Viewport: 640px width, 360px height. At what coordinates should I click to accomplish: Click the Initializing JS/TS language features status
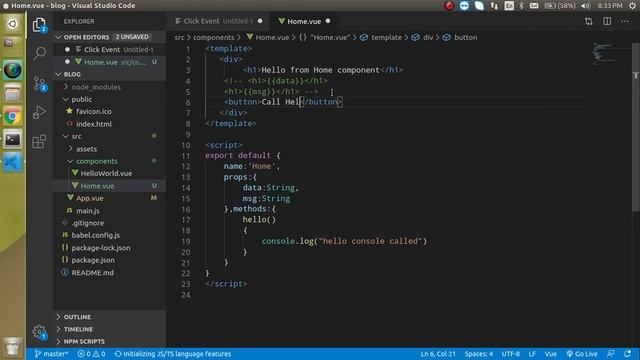pos(173,354)
